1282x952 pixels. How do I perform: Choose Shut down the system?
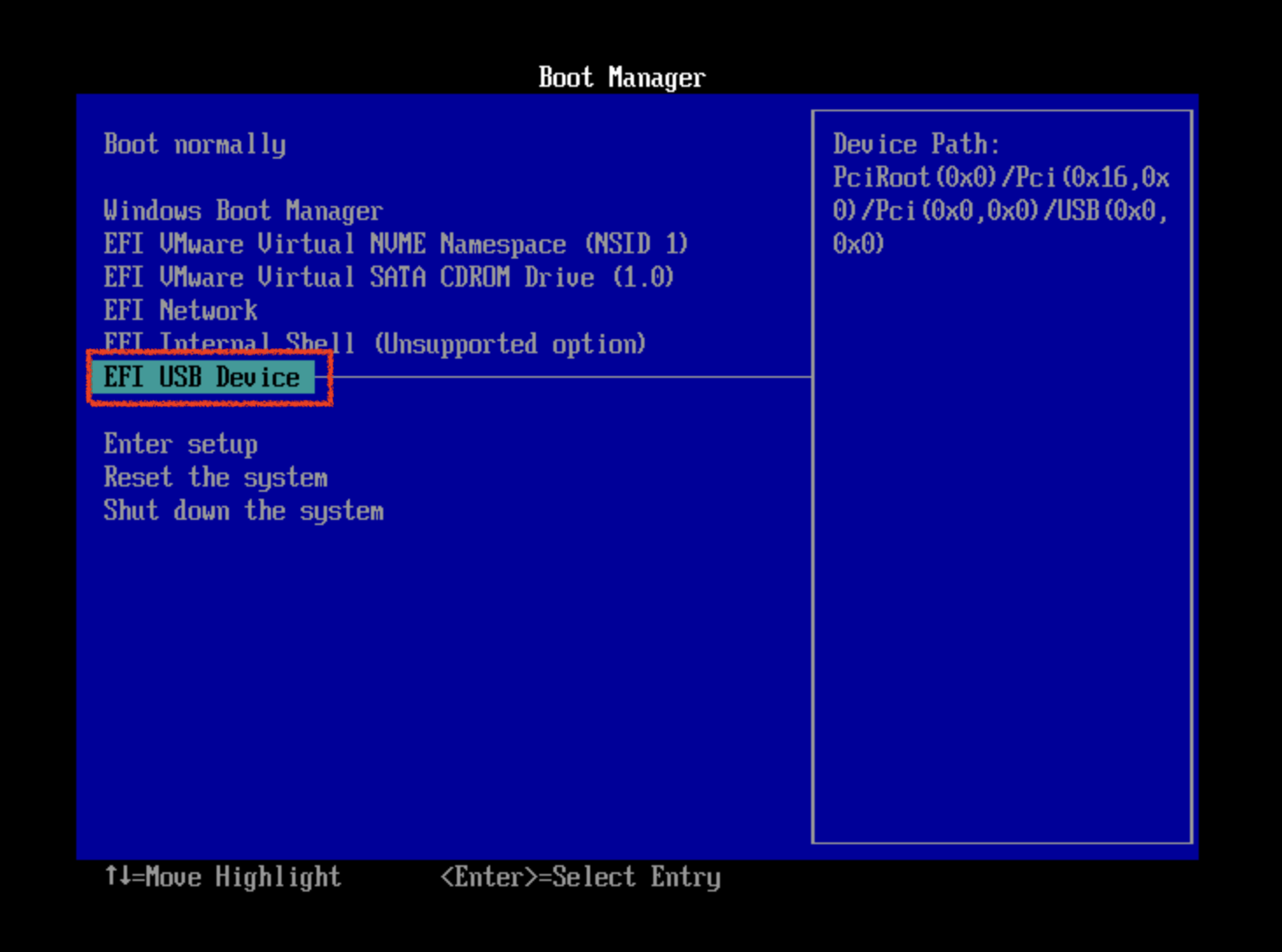[244, 511]
